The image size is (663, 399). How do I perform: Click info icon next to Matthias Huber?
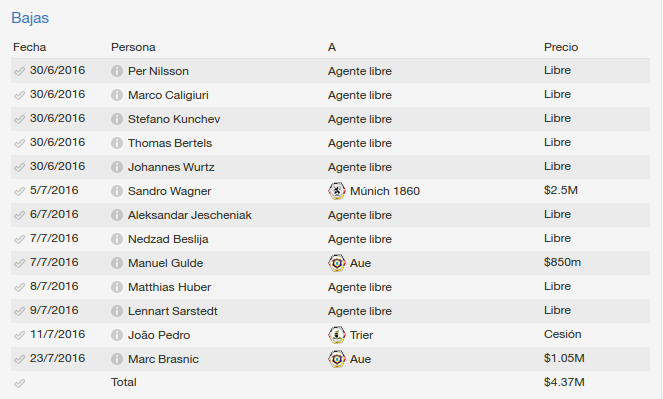point(117,287)
